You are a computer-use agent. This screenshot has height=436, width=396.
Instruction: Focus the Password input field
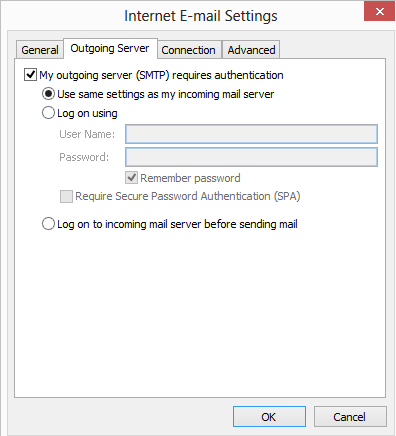251,157
